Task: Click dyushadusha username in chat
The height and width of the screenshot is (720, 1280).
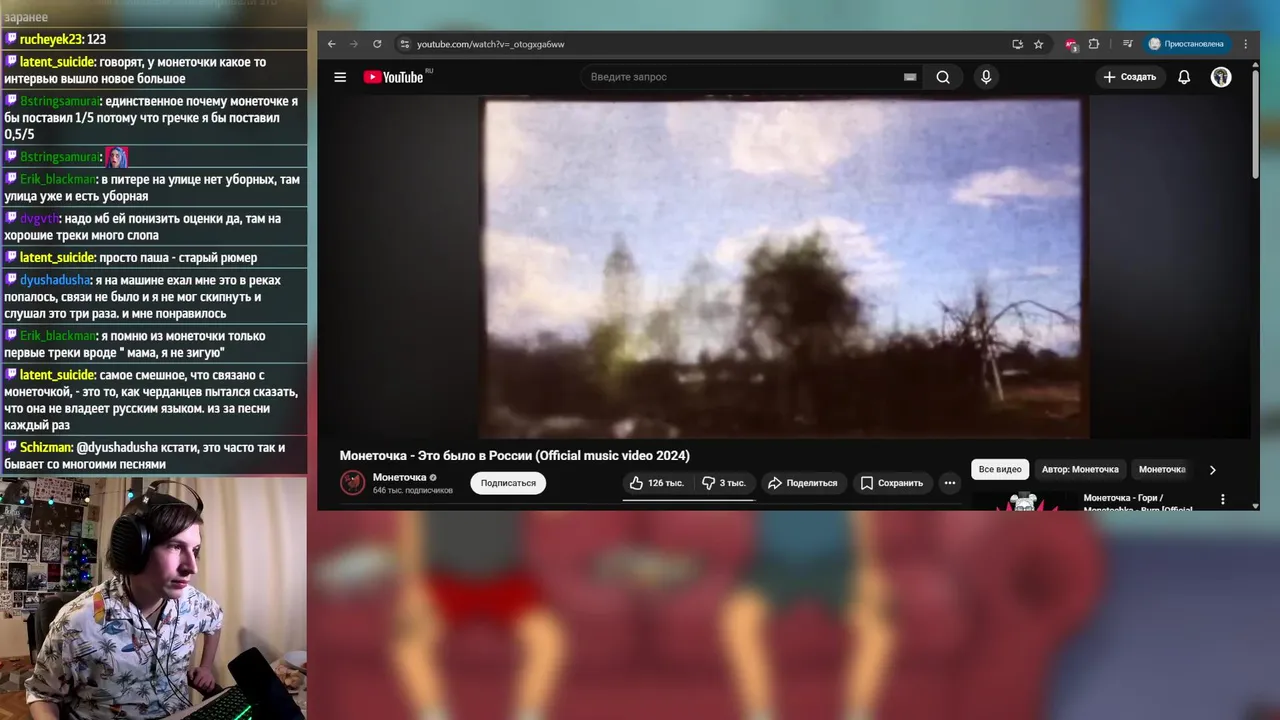Action: pyautogui.click(x=54, y=280)
